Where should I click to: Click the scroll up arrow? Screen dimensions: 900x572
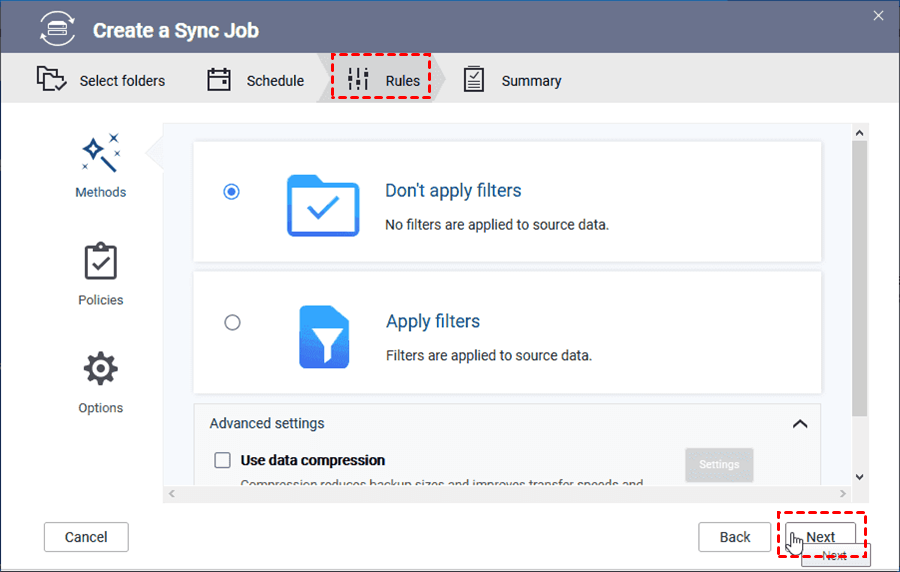859,132
